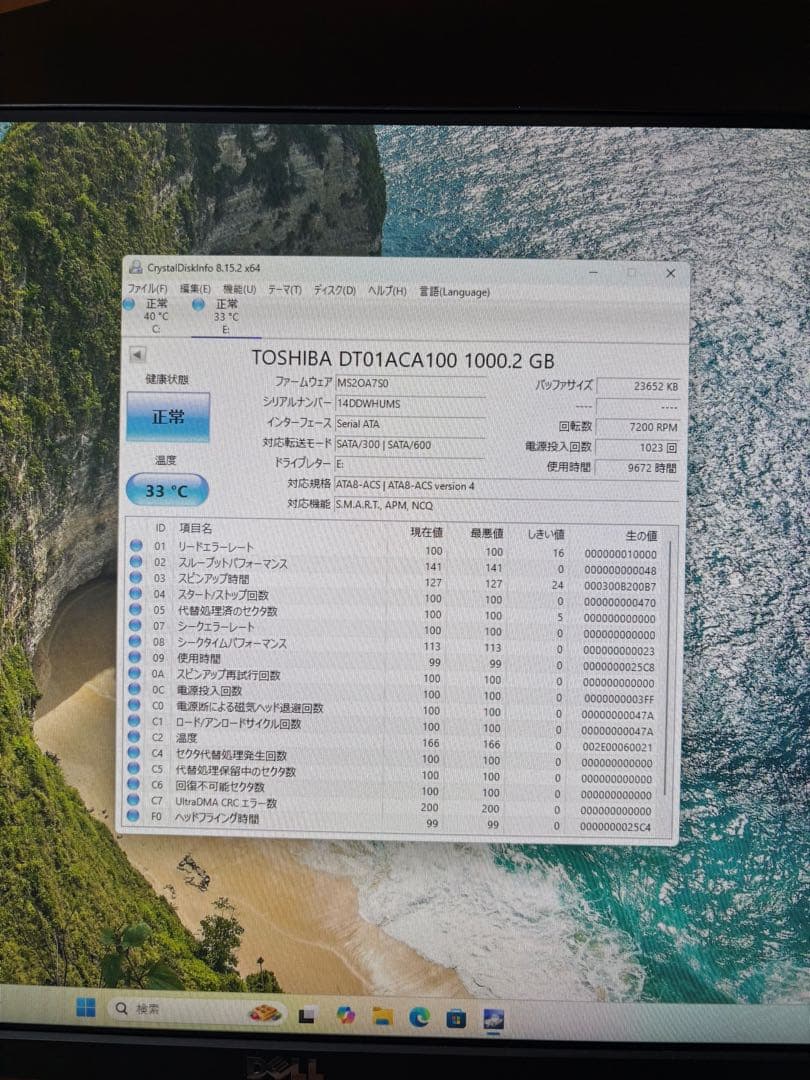Open the 編集(E) menu
Screen dimensions: 810x1080
[x=195, y=291]
